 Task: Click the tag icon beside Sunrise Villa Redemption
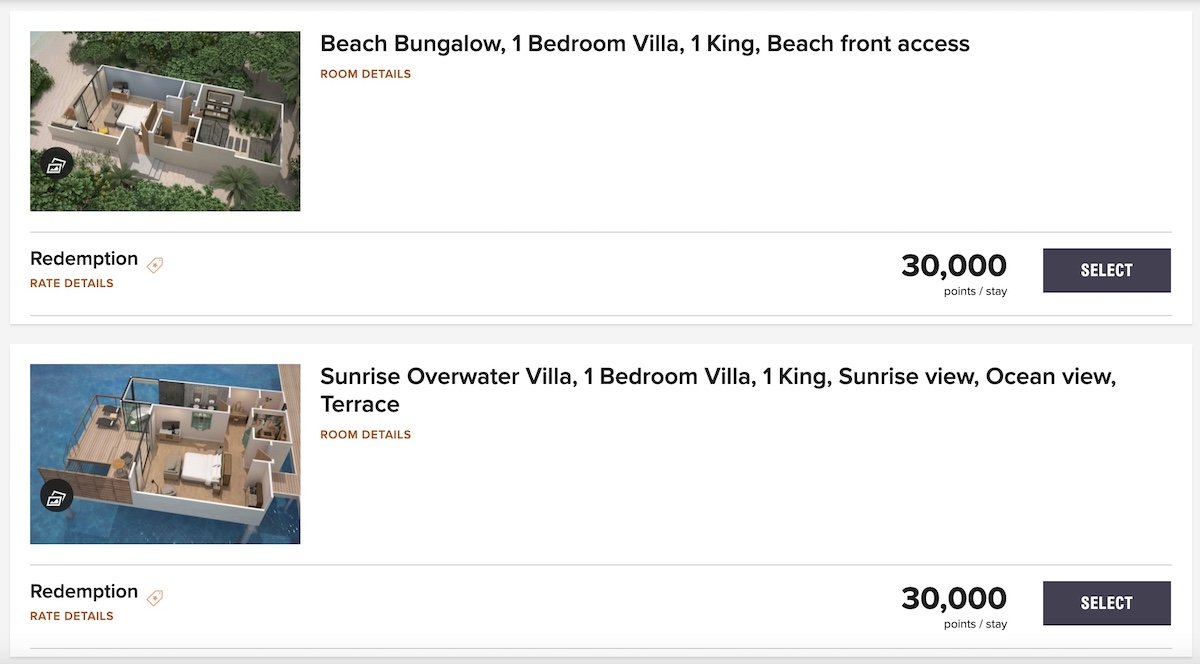point(155,598)
